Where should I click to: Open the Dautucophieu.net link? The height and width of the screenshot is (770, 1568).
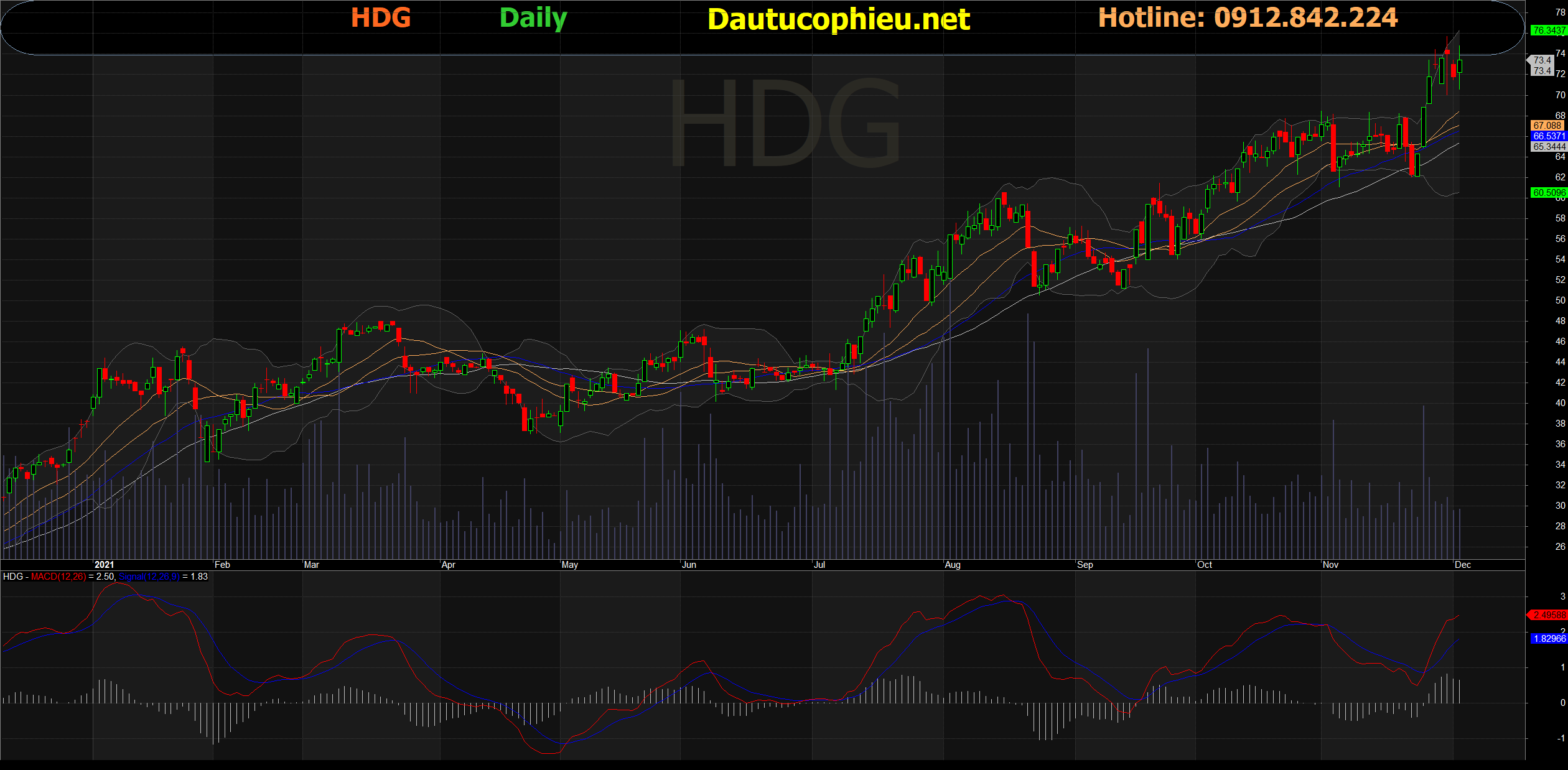tap(838, 19)
